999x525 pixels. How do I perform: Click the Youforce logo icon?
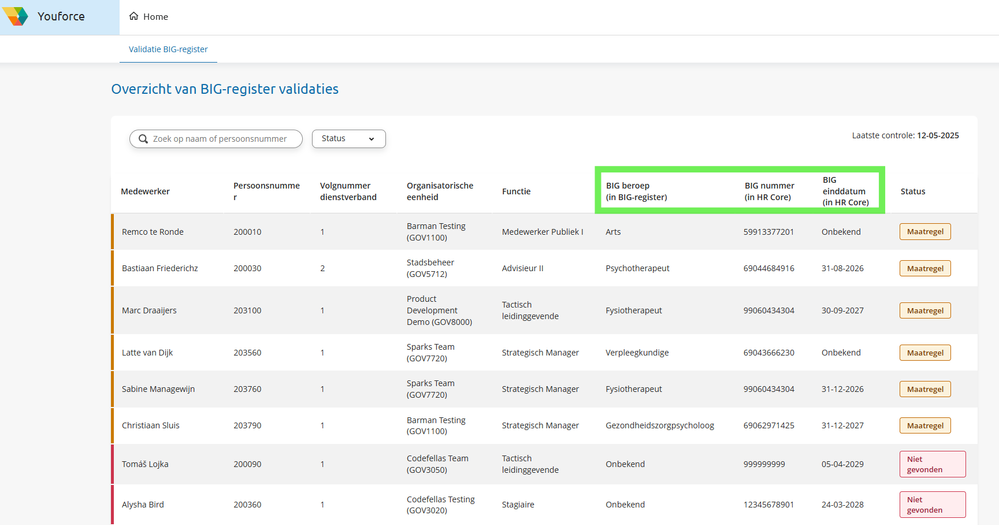click(16, 17)
